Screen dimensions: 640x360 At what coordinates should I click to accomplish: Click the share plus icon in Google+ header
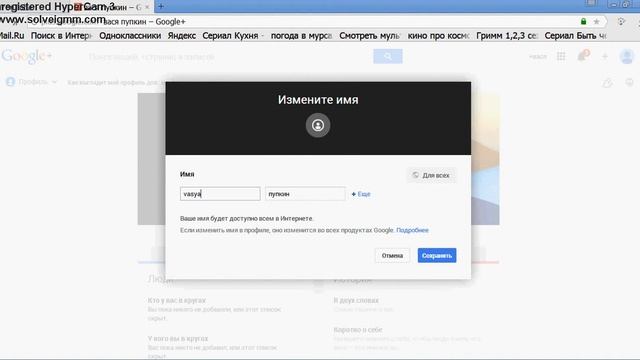pos(605,56)
